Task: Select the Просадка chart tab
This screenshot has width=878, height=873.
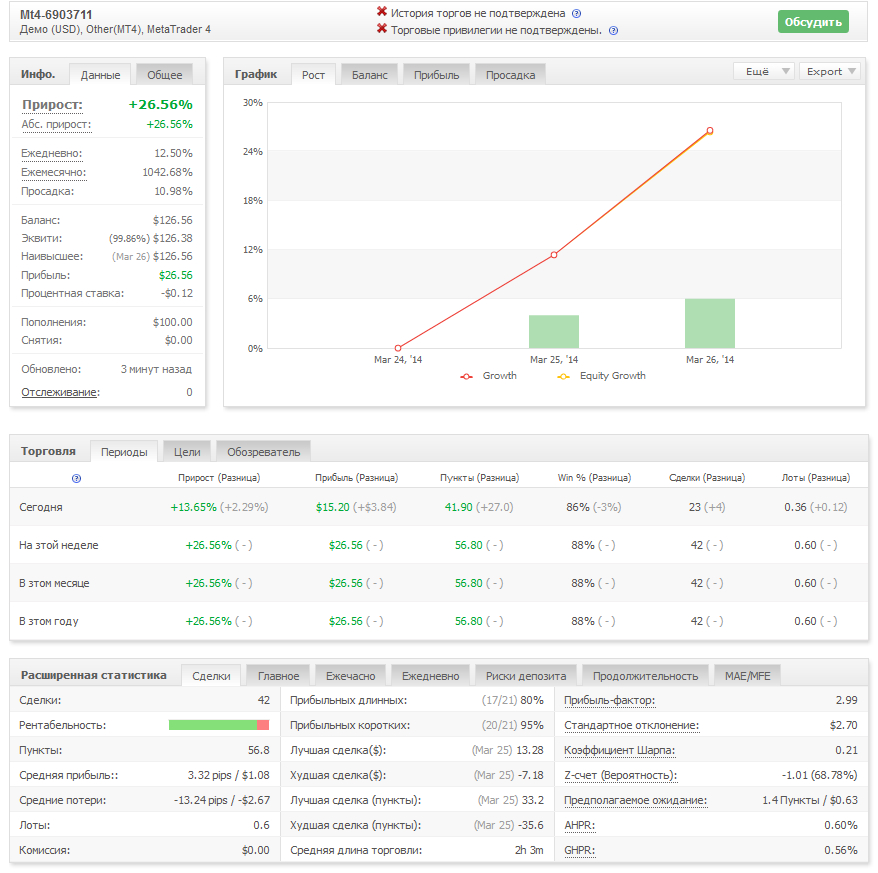Action: pos(510,74)
